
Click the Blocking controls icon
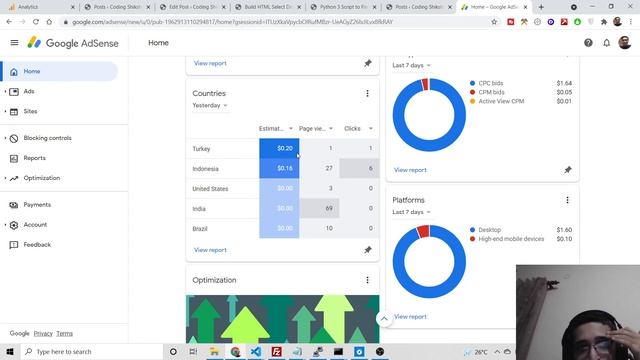click(x=14, y=138)
